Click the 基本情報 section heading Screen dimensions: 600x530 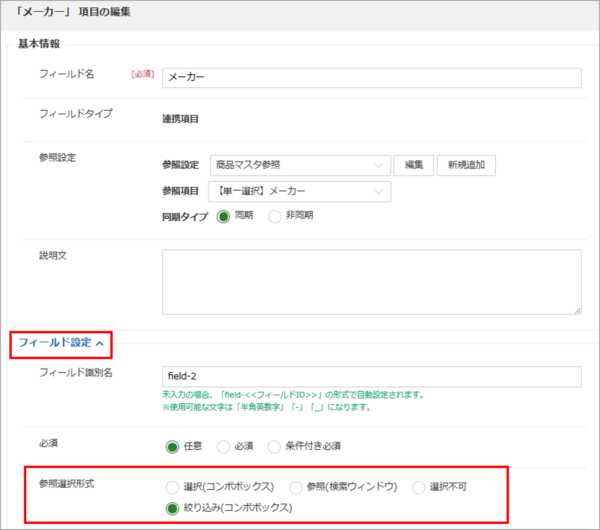pyautogui.click(x=40, y=44)
